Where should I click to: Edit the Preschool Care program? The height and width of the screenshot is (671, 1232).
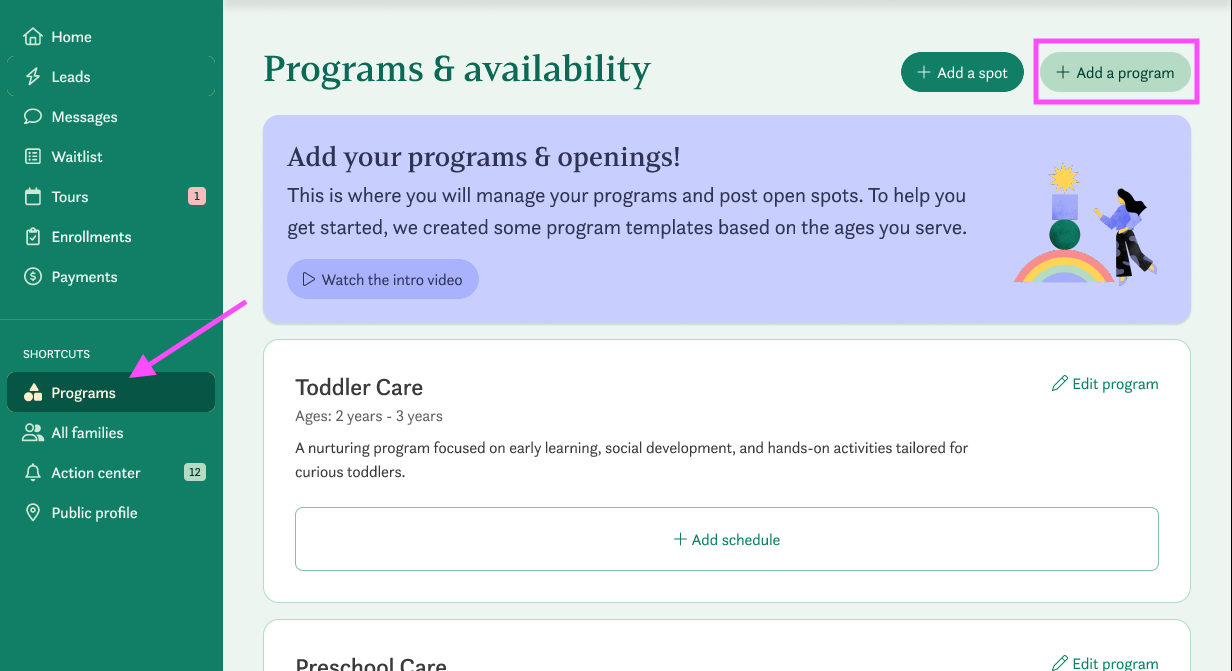(1105, 663)
